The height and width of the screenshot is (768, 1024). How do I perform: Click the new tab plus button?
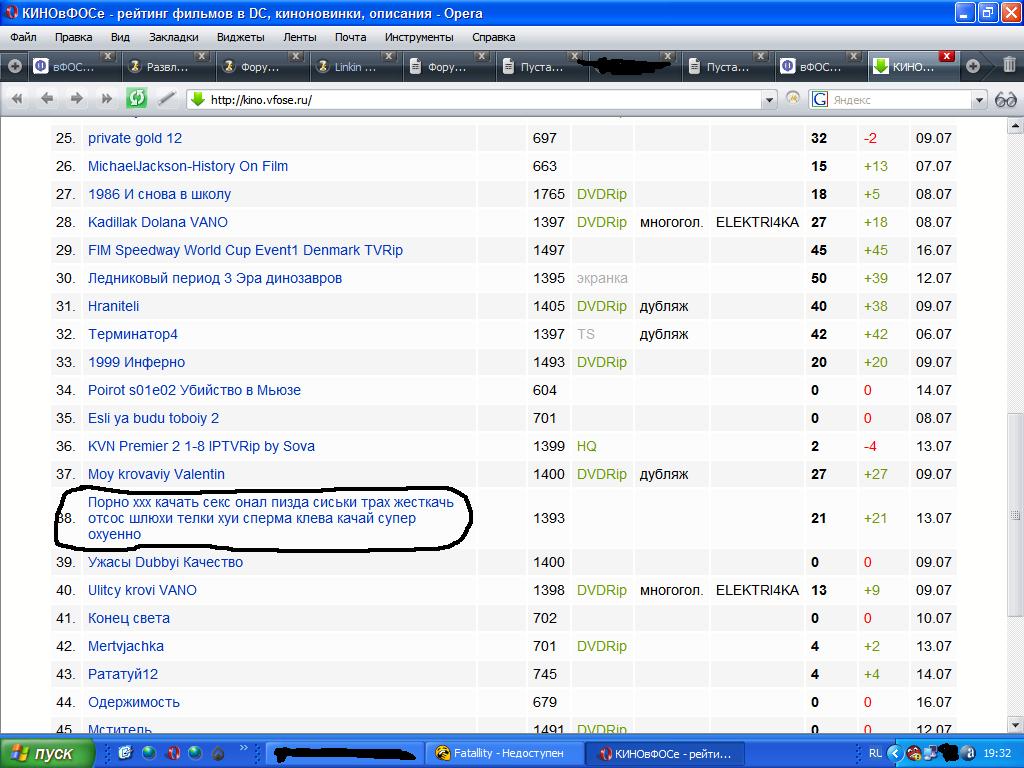[x=973, y=66]
